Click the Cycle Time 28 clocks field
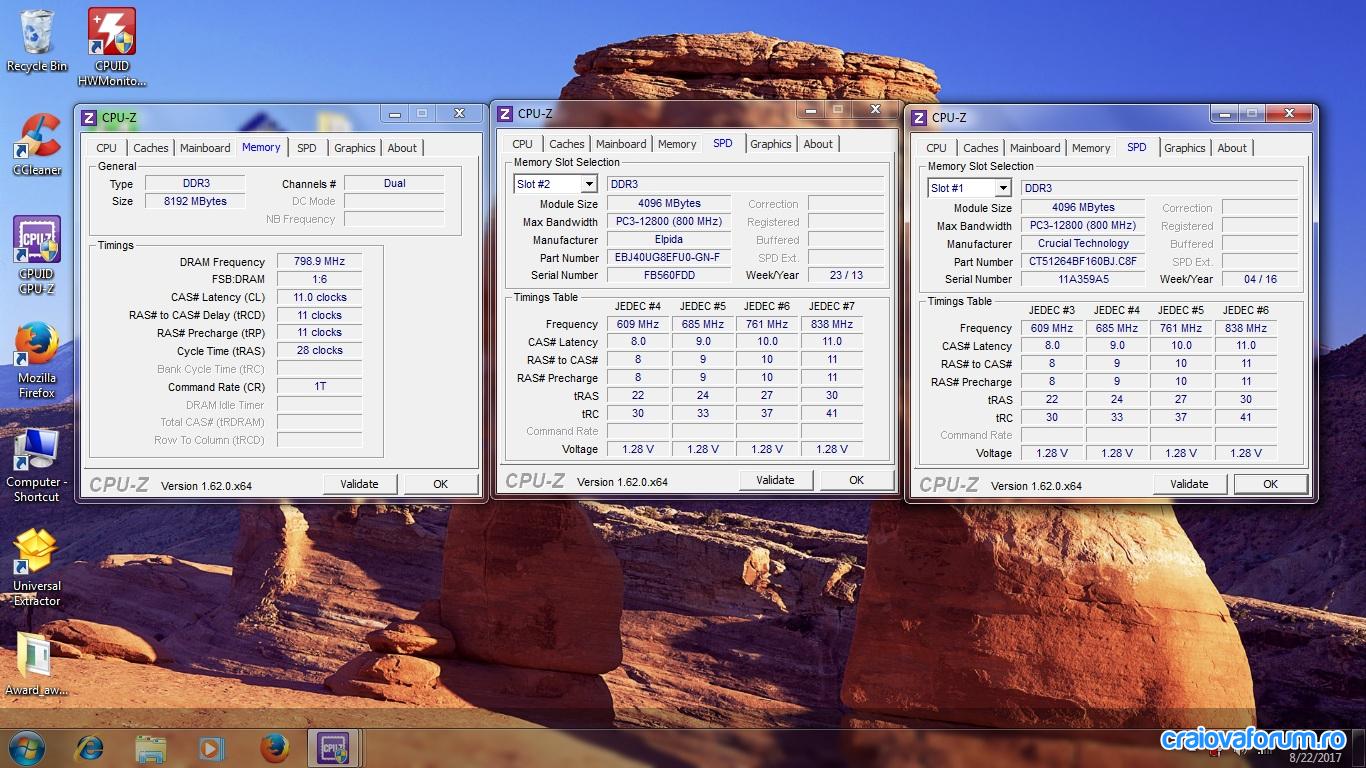The height and width of the screenshot is (768, 1366). tap(319, 351)
